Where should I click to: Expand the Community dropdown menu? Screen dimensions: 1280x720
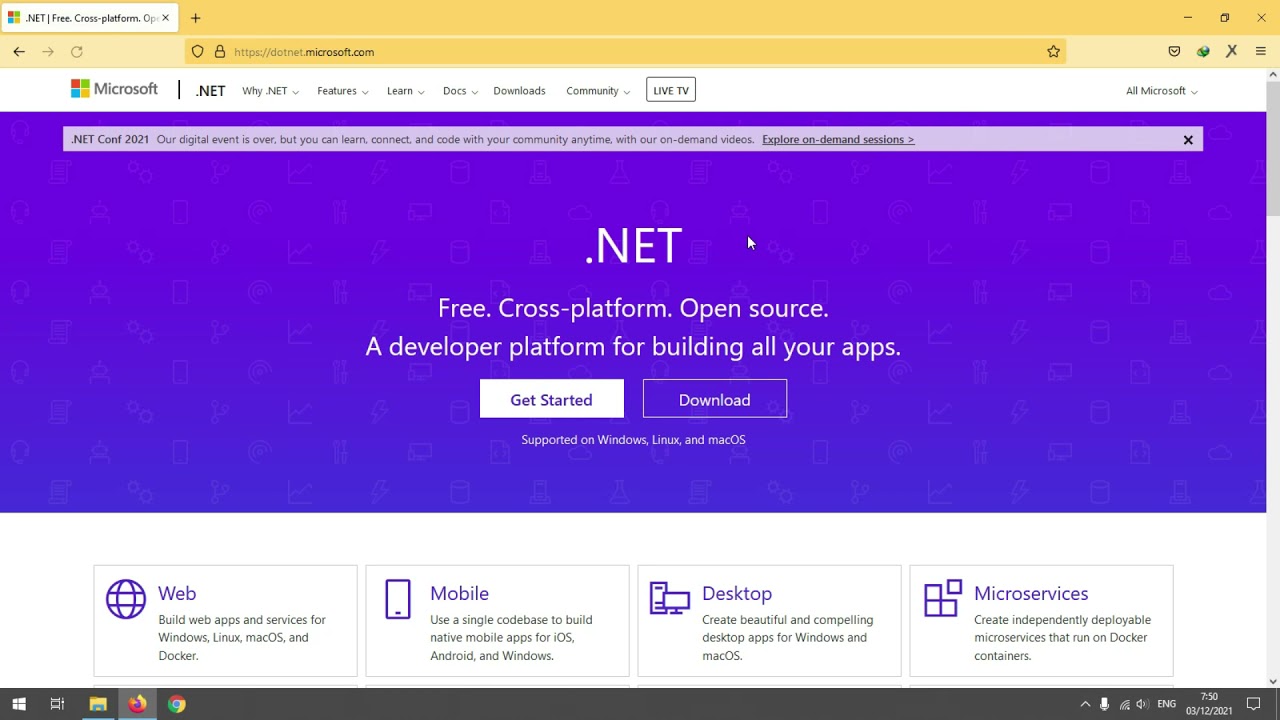597,91
